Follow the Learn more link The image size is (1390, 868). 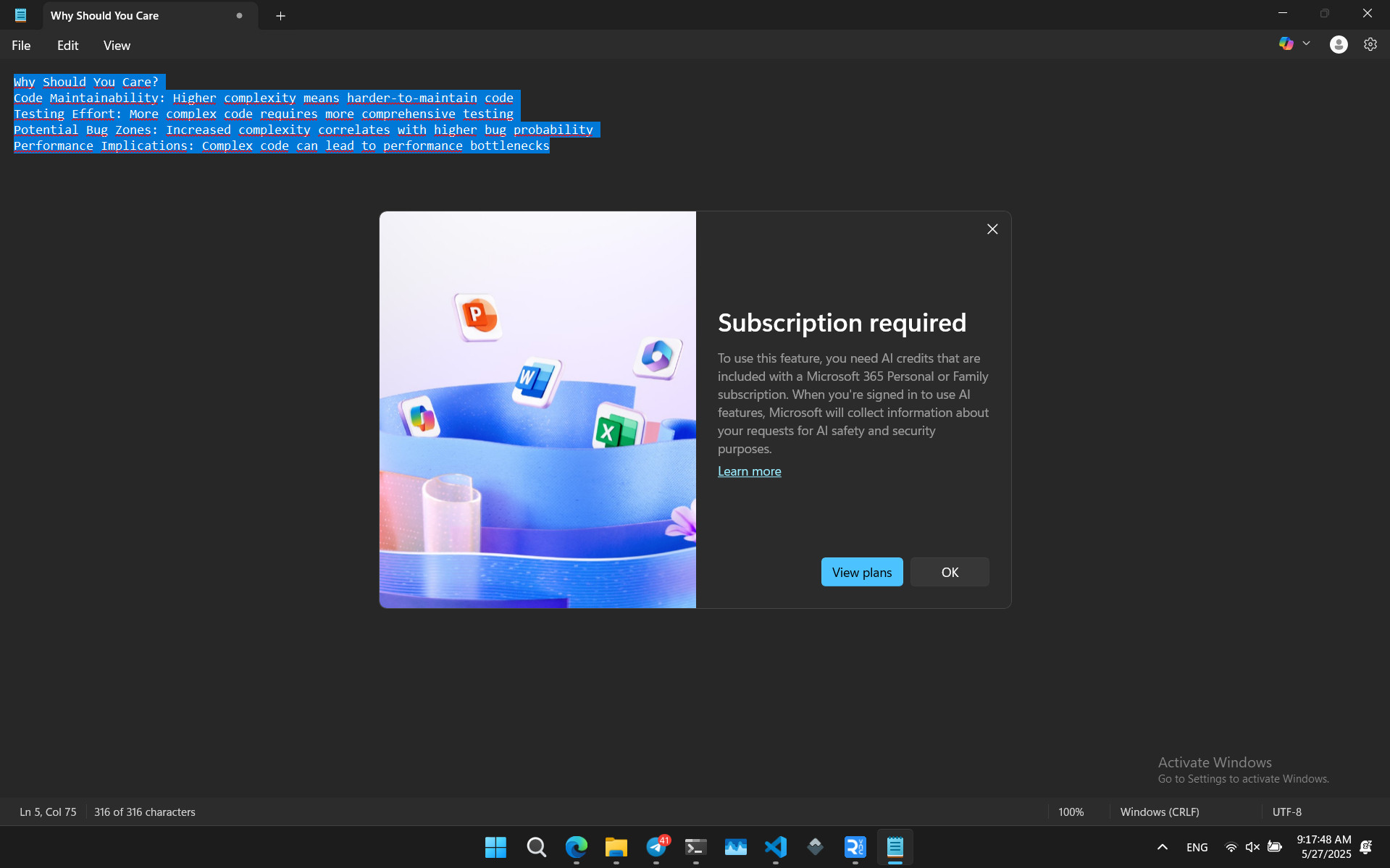tap(749, 471)
